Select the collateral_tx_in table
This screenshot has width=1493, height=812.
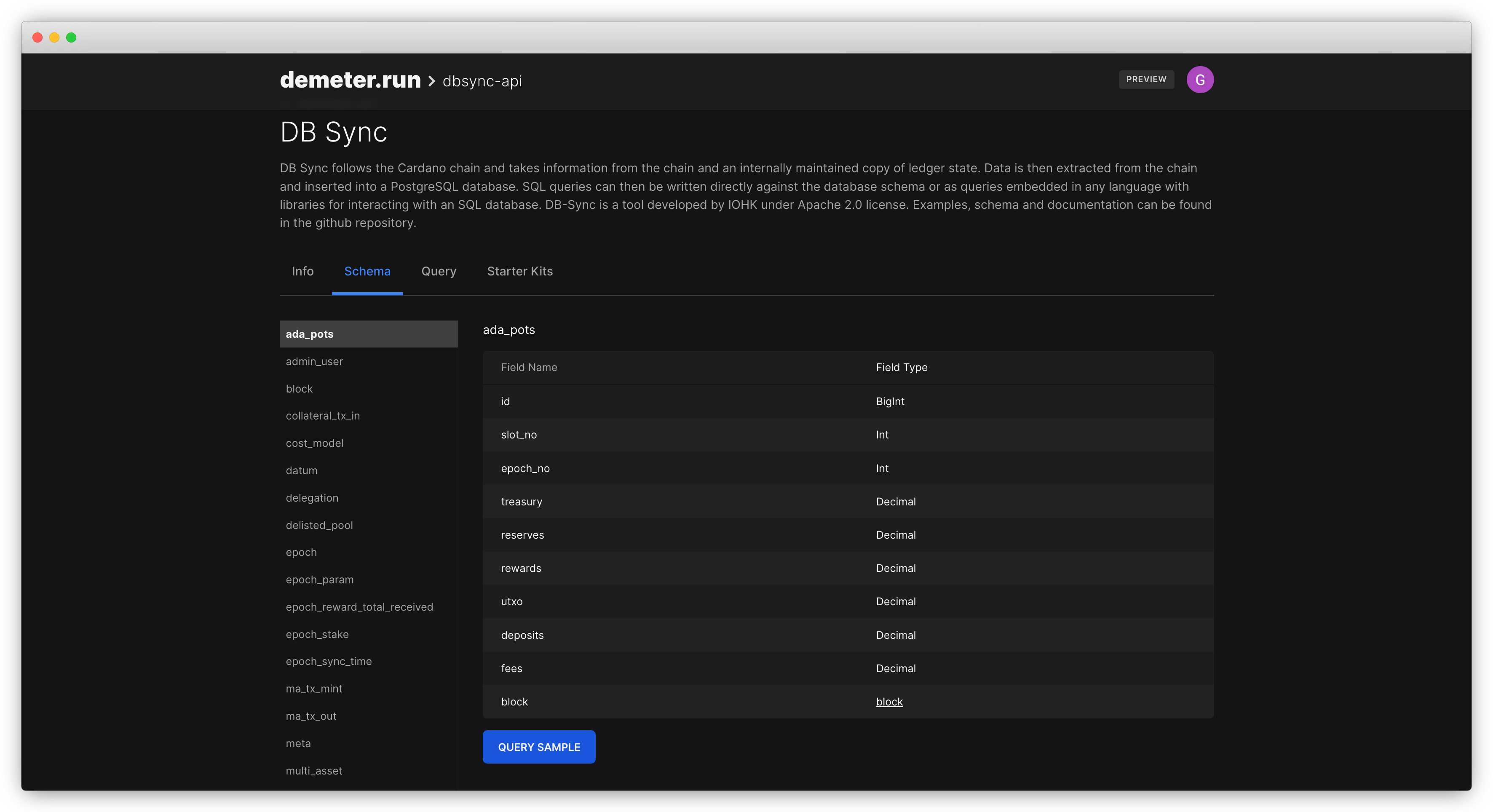(x=322, y=416)
